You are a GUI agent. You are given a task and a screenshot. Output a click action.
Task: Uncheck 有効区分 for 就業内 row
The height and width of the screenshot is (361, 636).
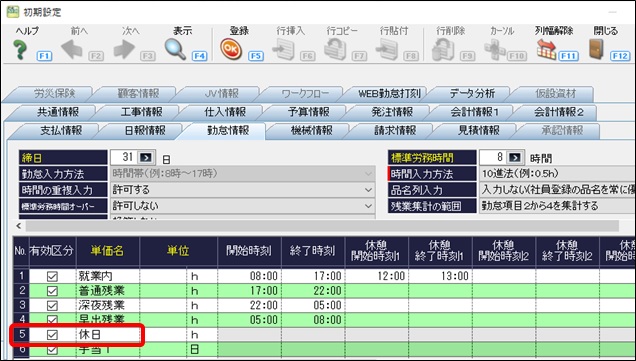tap(52, 277)
